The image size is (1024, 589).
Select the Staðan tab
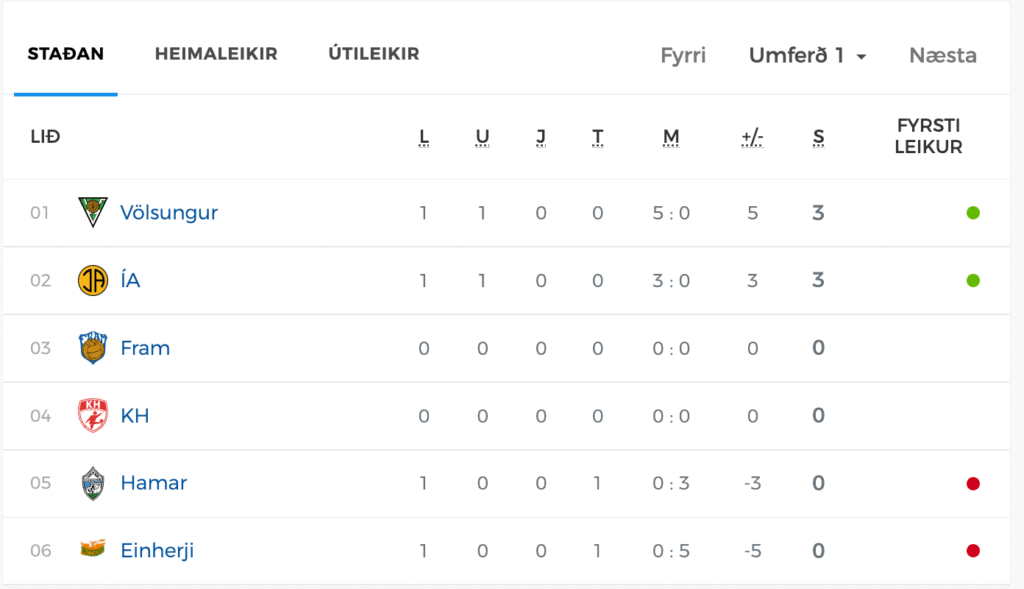65,54
